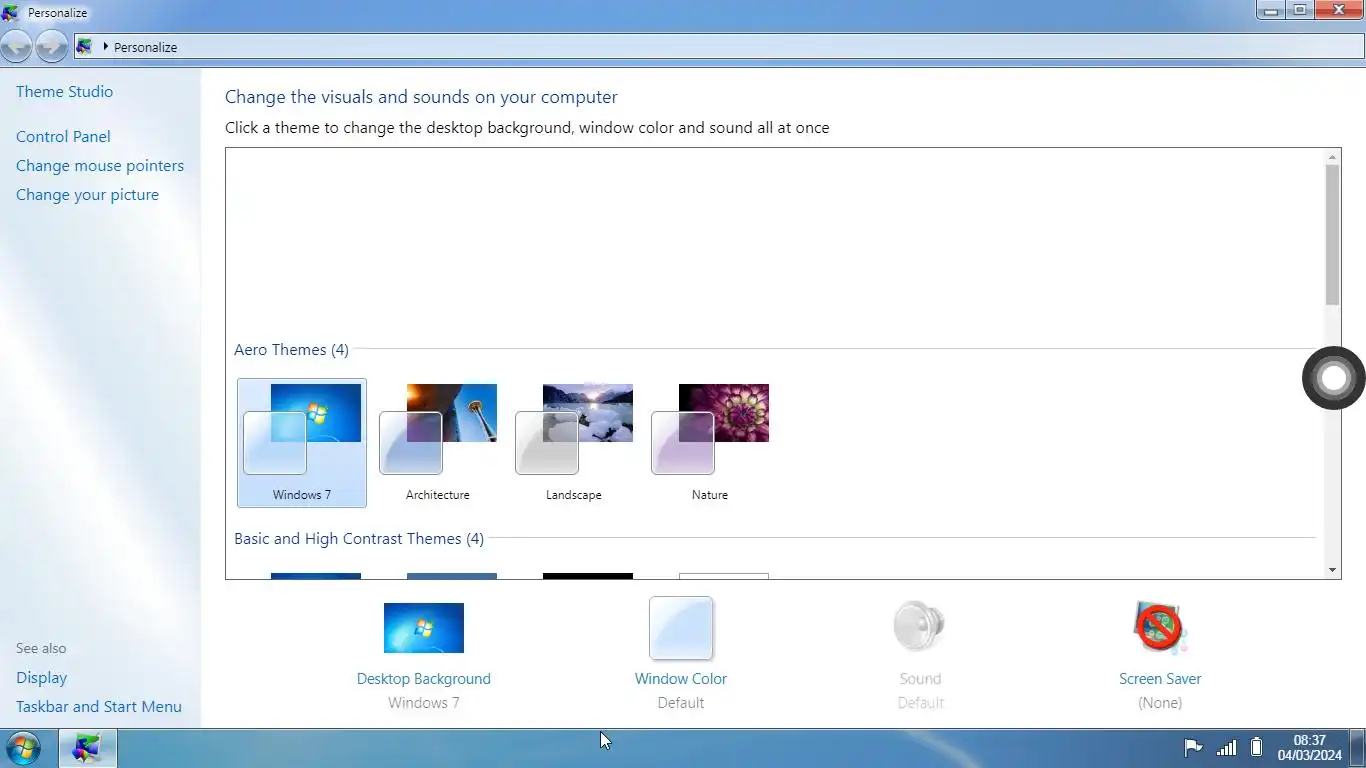
Task: Click the Sound label
Action: (x=920, y=678)
